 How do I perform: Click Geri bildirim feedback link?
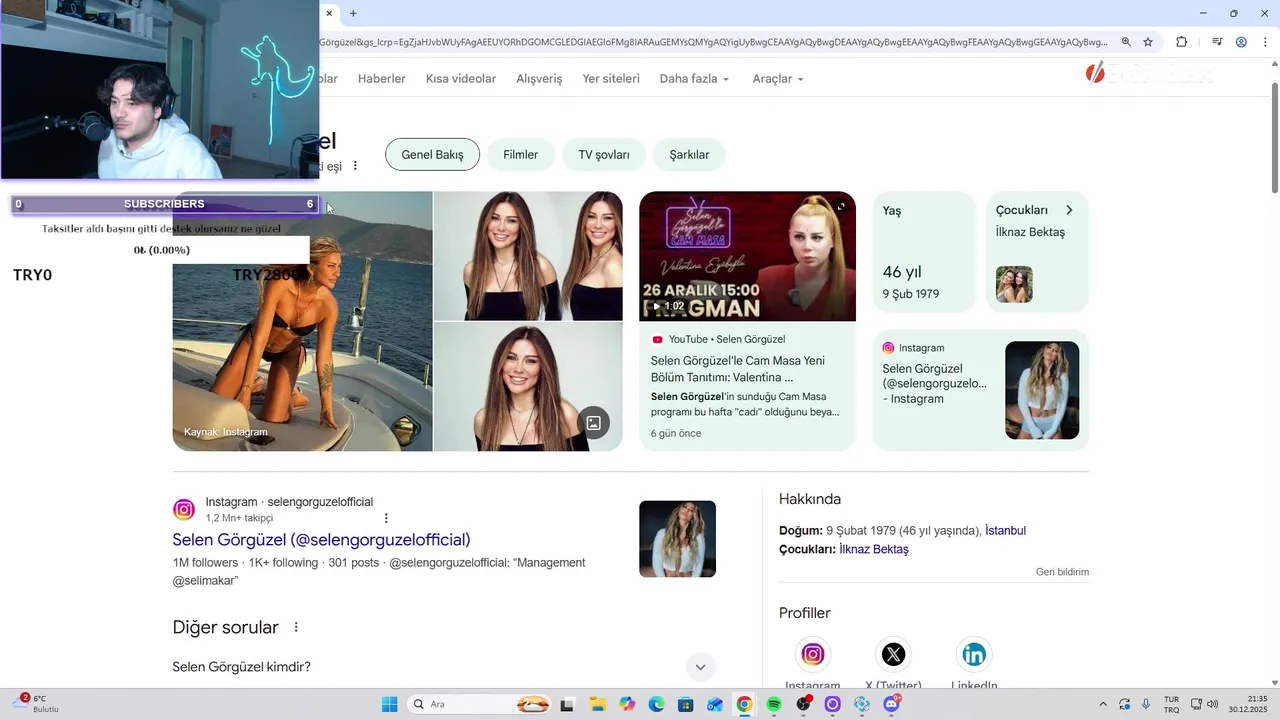click(x=1062, y=572)
